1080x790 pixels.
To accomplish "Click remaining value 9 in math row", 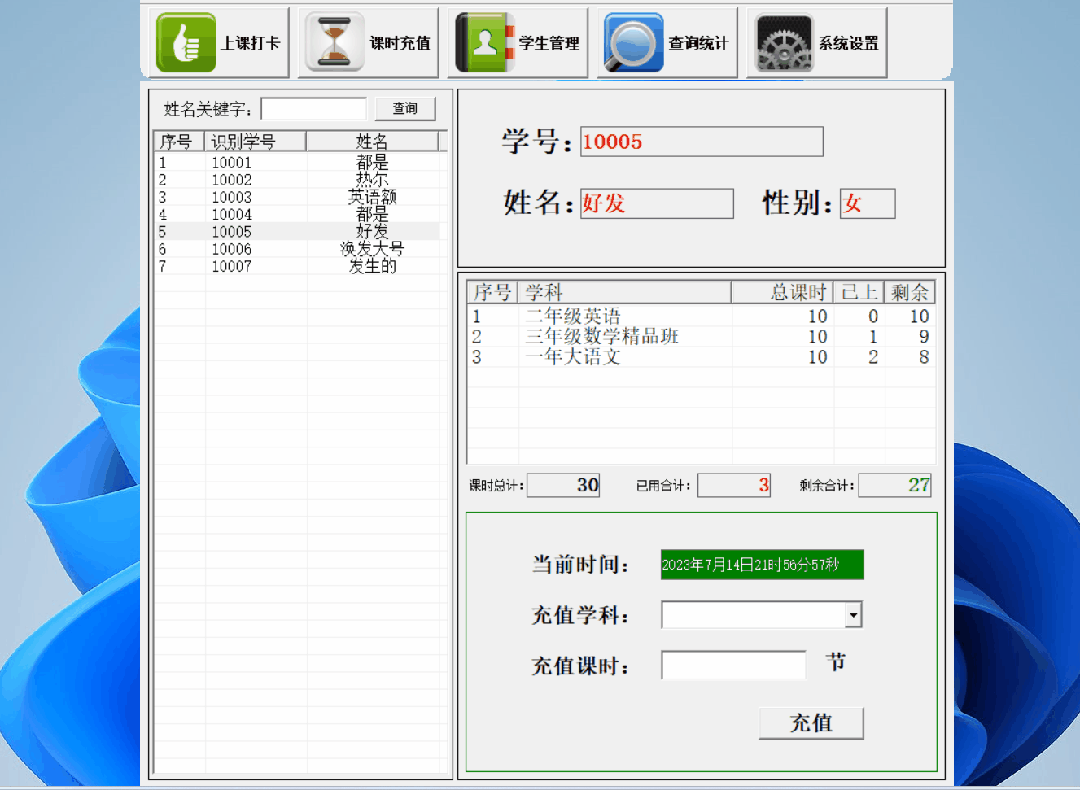I will click(x=924, y=337).
